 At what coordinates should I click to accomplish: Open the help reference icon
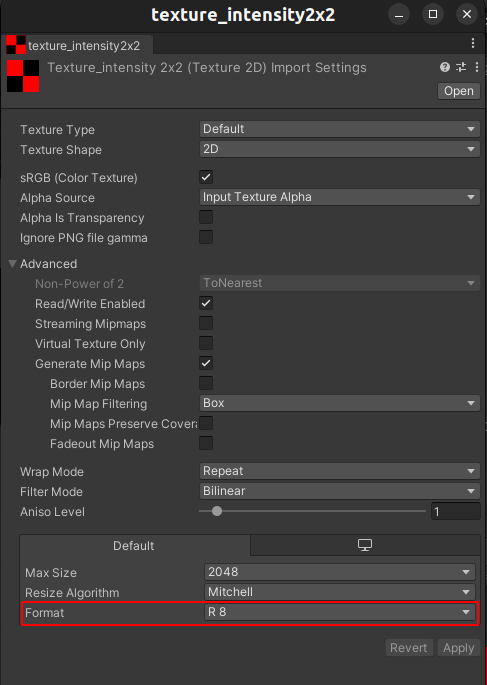[x=445, y=67]
